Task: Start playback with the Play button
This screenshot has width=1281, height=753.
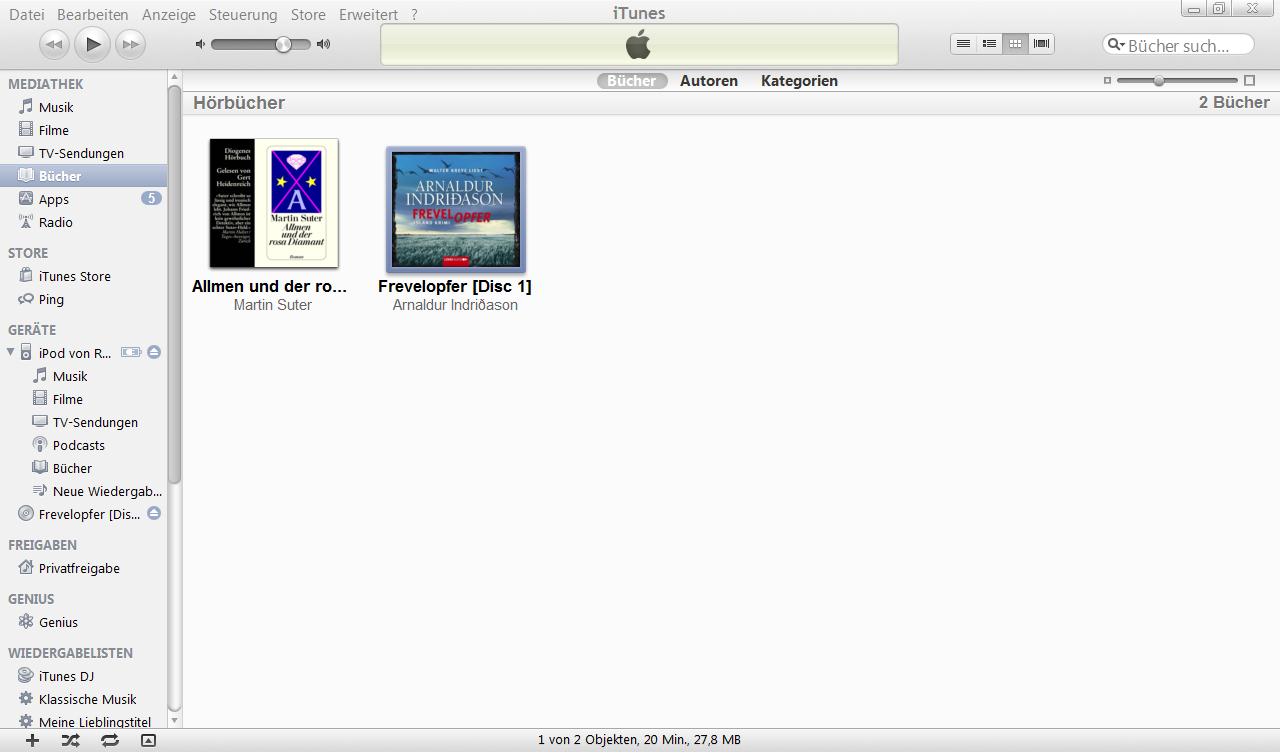Action: point(93,44)
